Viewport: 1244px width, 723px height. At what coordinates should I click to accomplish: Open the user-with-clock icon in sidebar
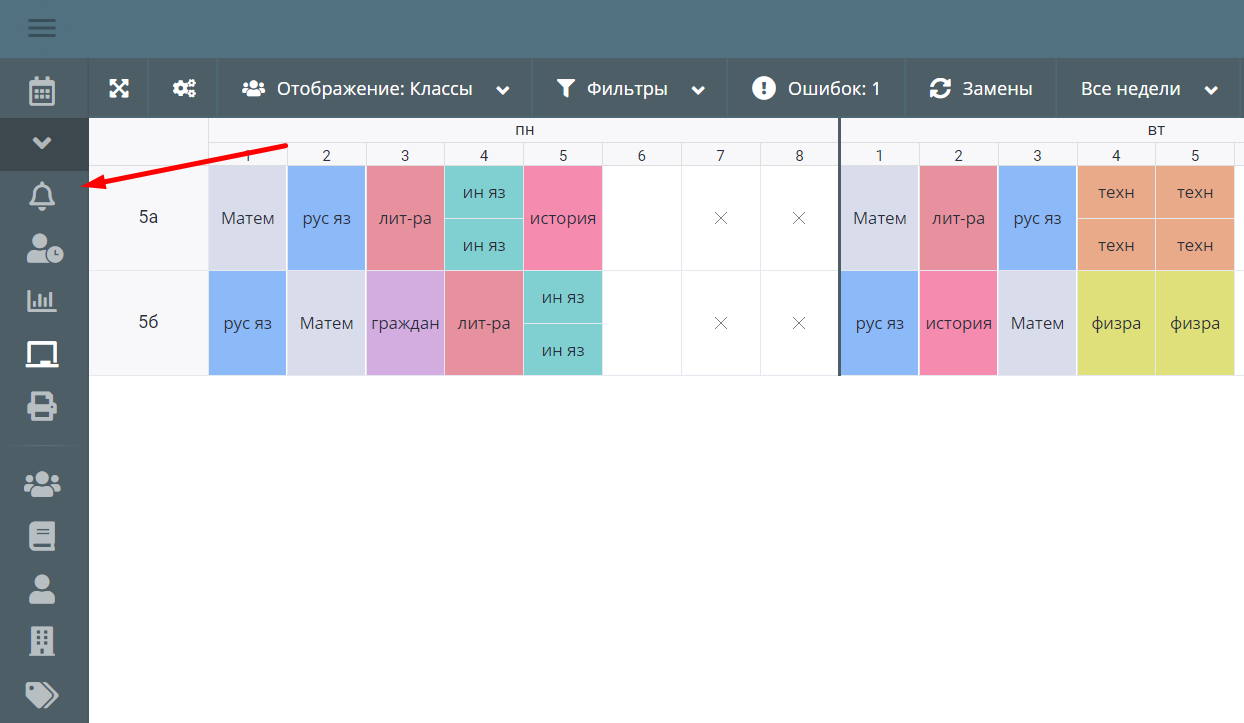point(43,249)
